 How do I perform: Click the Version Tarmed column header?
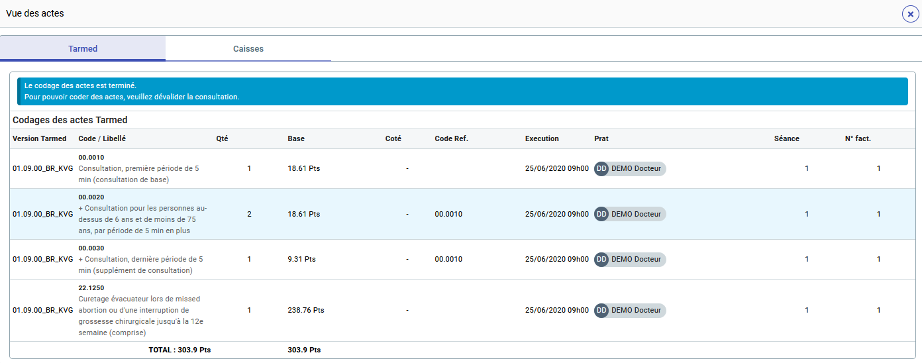pos(39,139)
